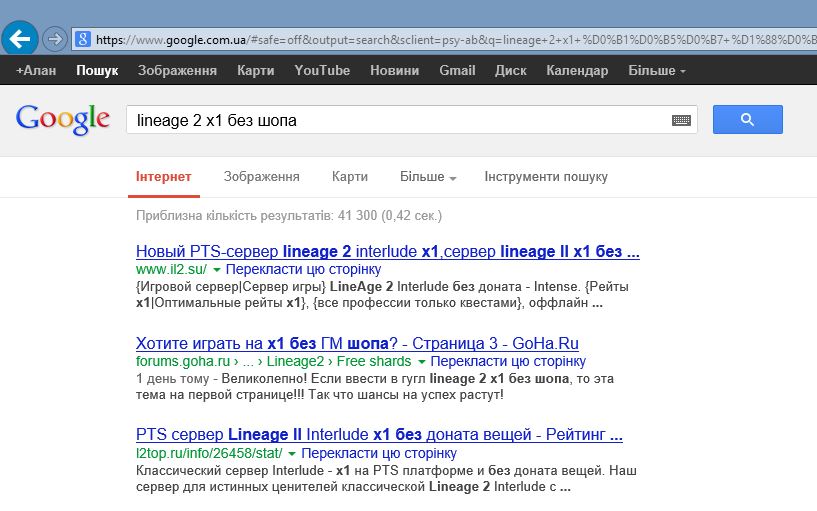Expand arrow next to www.il2.su/
Screen dimensions: 817x511
pos(217,270)
